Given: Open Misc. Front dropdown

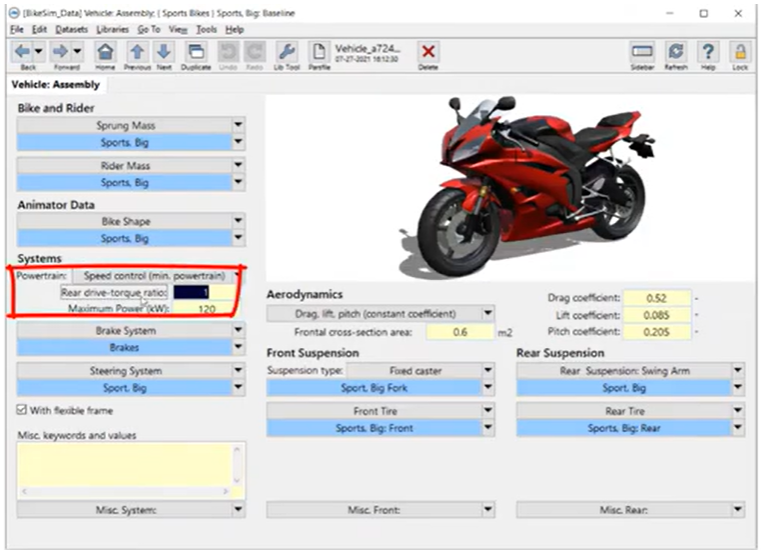Looking at the screenshot, I should point(488,509).
